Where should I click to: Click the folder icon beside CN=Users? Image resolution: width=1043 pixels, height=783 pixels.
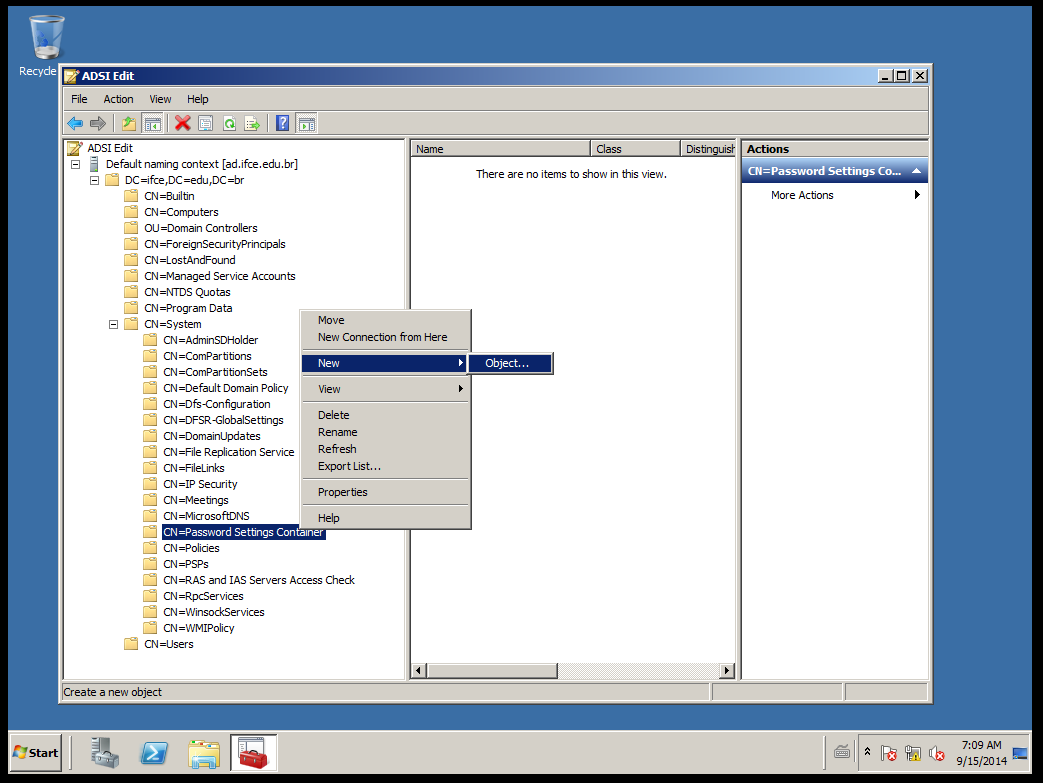click(x=131, y=644)
